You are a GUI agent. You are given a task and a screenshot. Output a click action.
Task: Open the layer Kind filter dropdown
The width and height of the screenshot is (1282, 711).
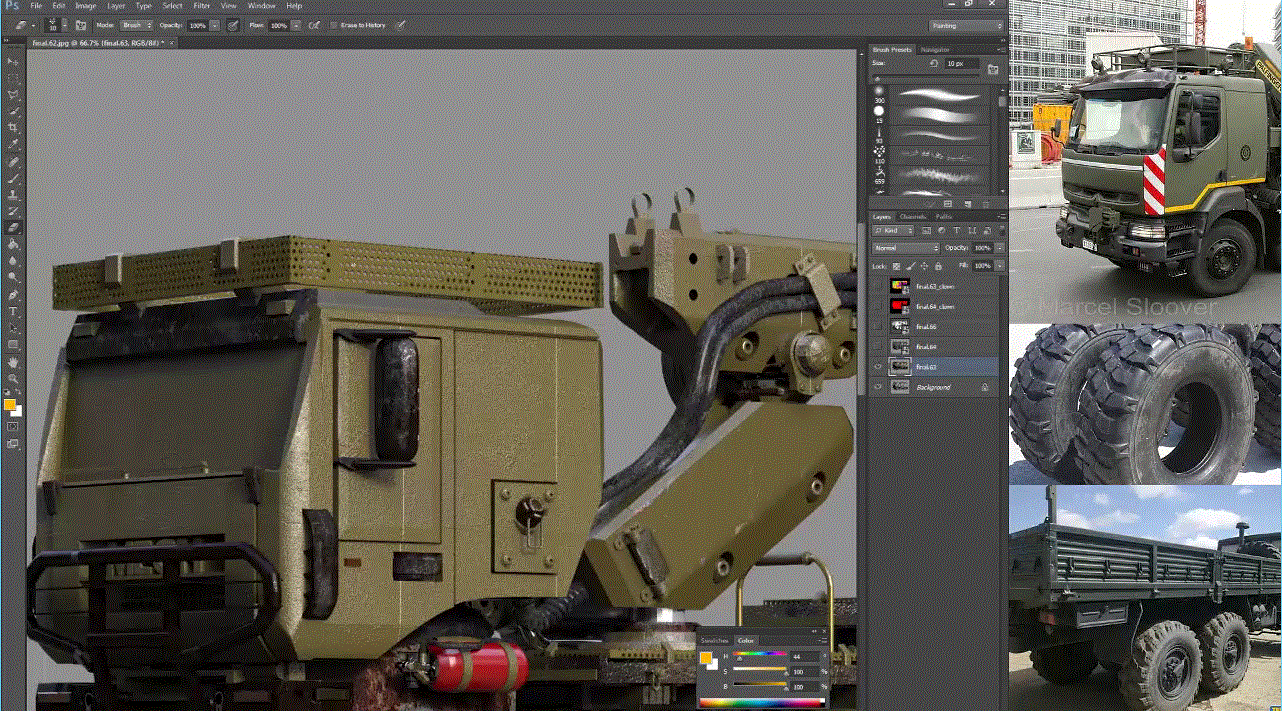893,230
